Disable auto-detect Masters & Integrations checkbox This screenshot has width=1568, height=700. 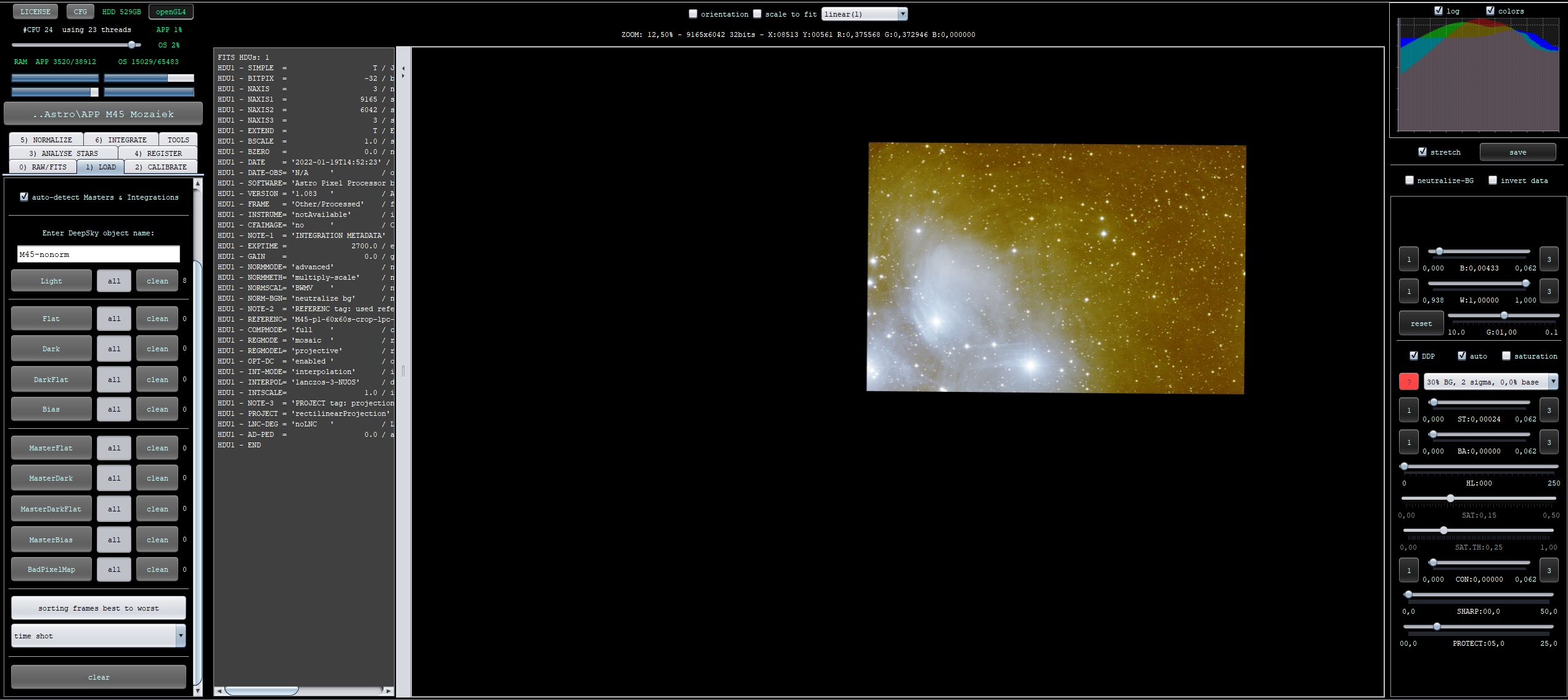24,197
